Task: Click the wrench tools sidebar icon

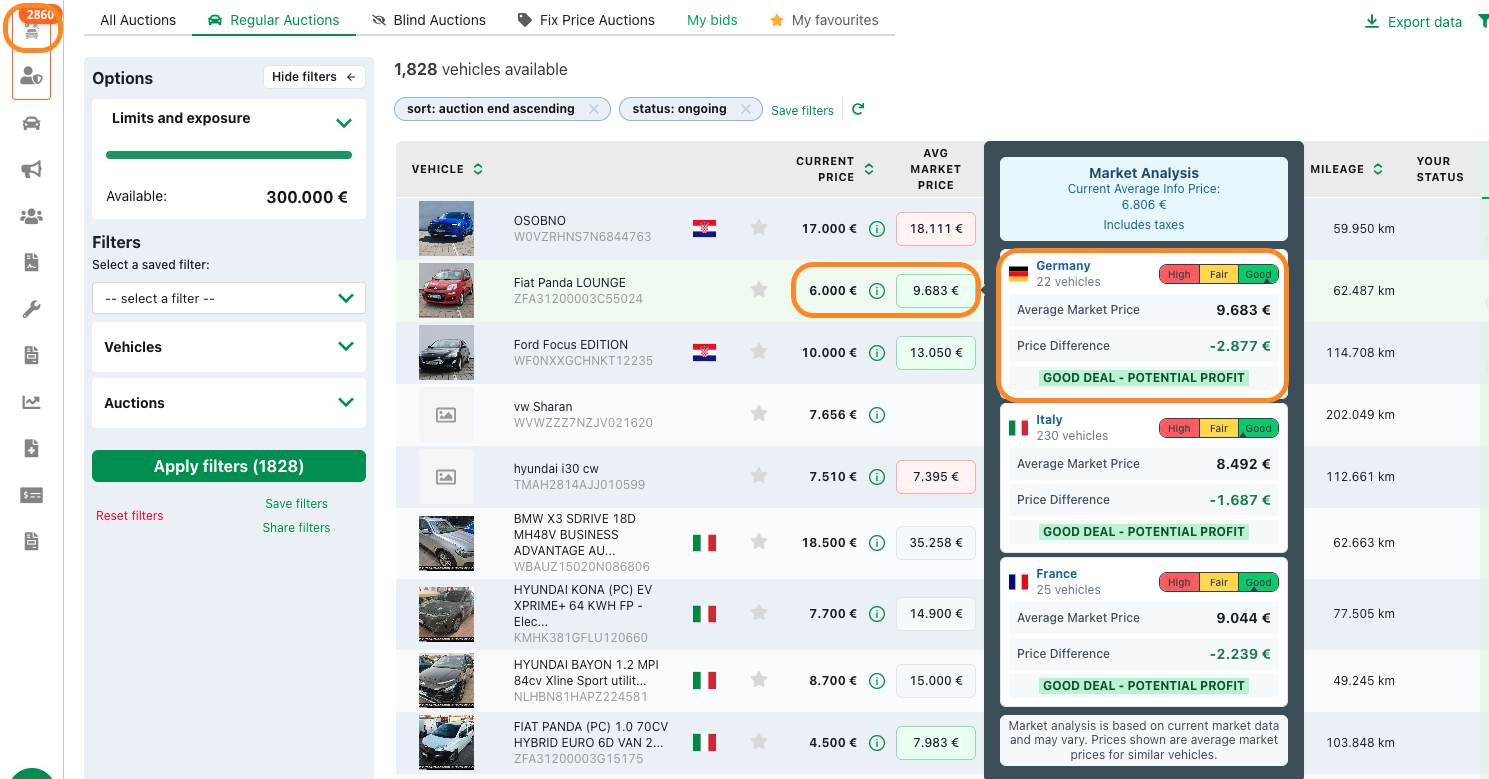Action: [31, 309]
